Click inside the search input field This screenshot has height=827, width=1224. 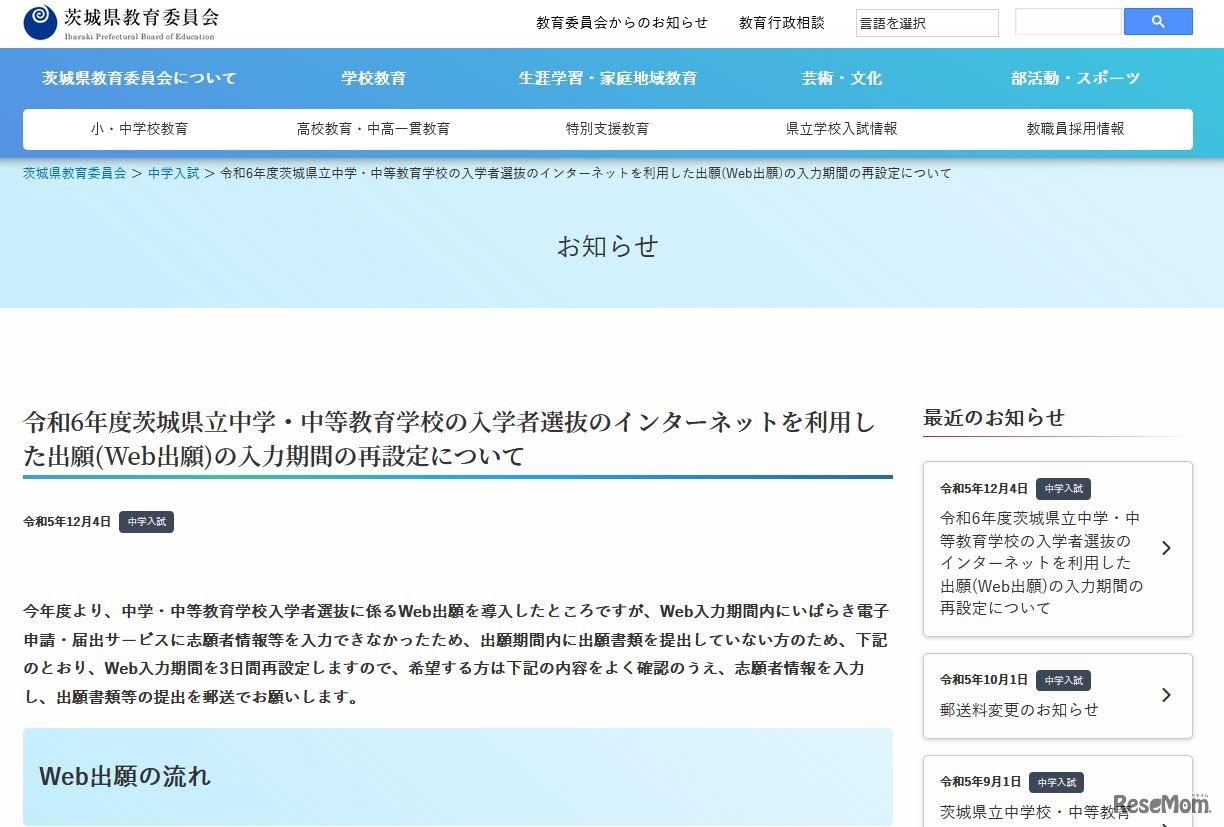pyautogui.click(x=1068, y=21)
